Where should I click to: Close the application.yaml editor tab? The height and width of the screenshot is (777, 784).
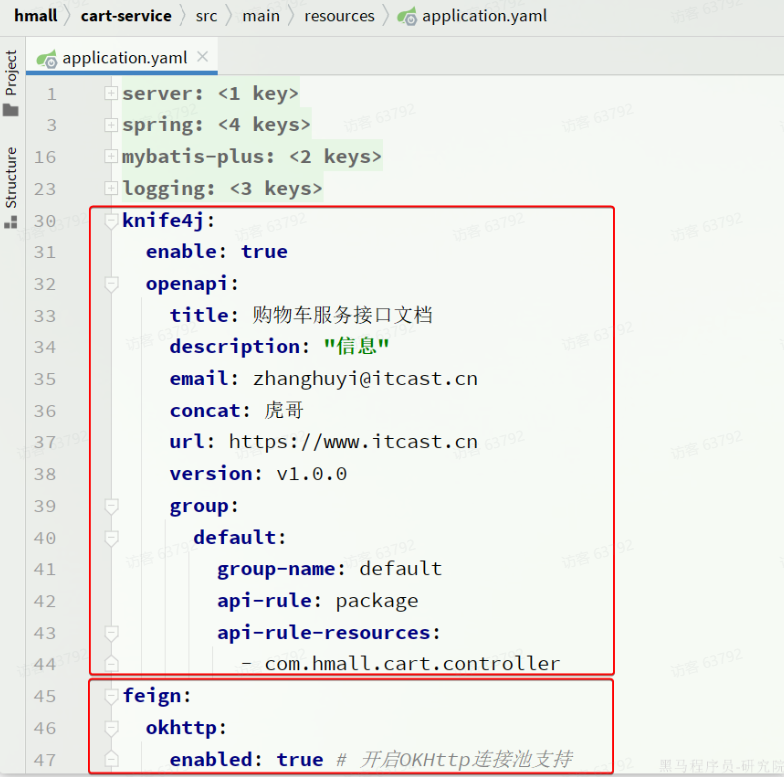tap(202, 56)
